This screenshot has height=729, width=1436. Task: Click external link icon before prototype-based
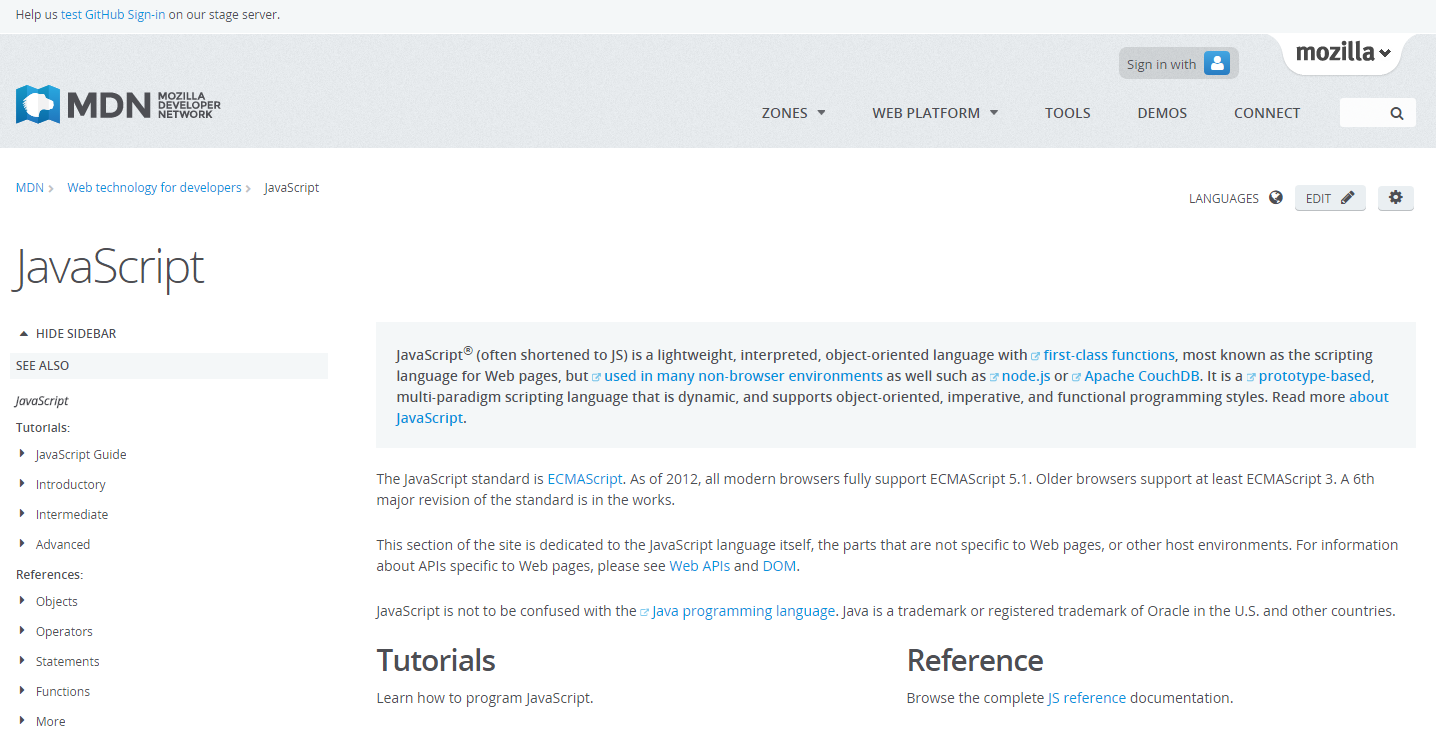tap(1251, 377)
